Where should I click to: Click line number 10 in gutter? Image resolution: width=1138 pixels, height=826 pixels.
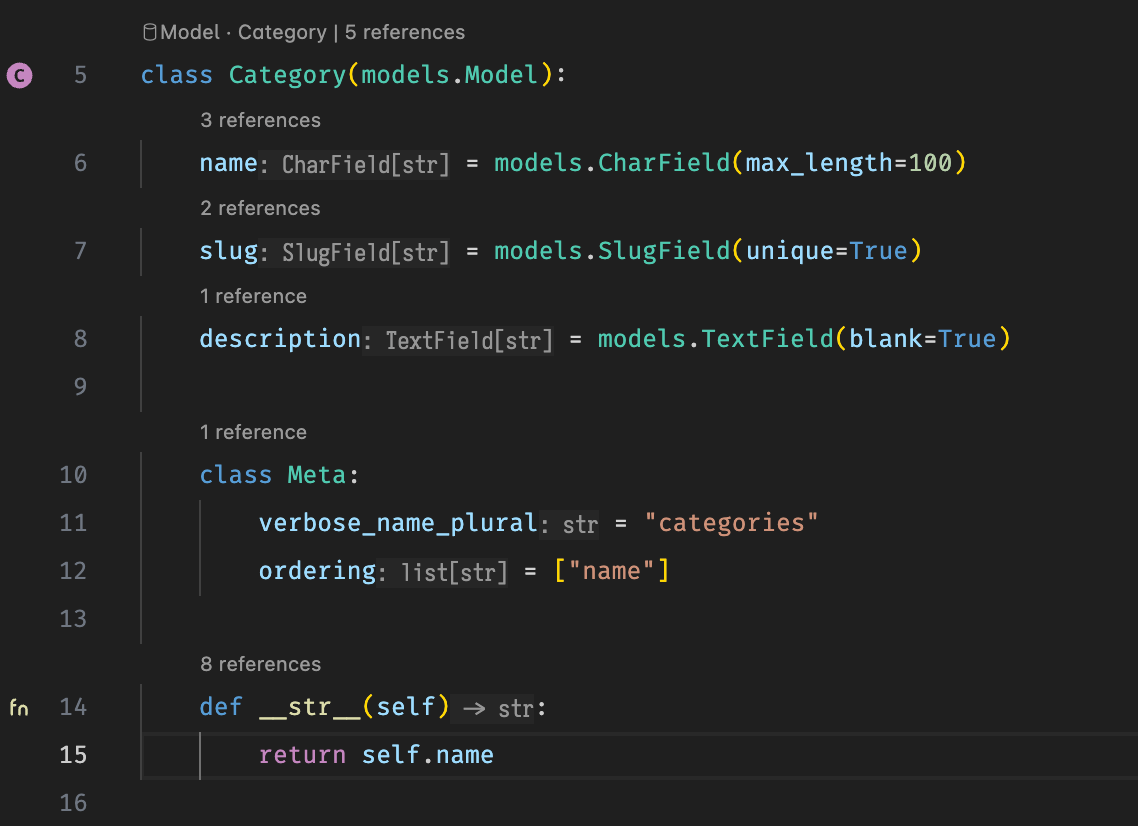[x=73, y=475]
